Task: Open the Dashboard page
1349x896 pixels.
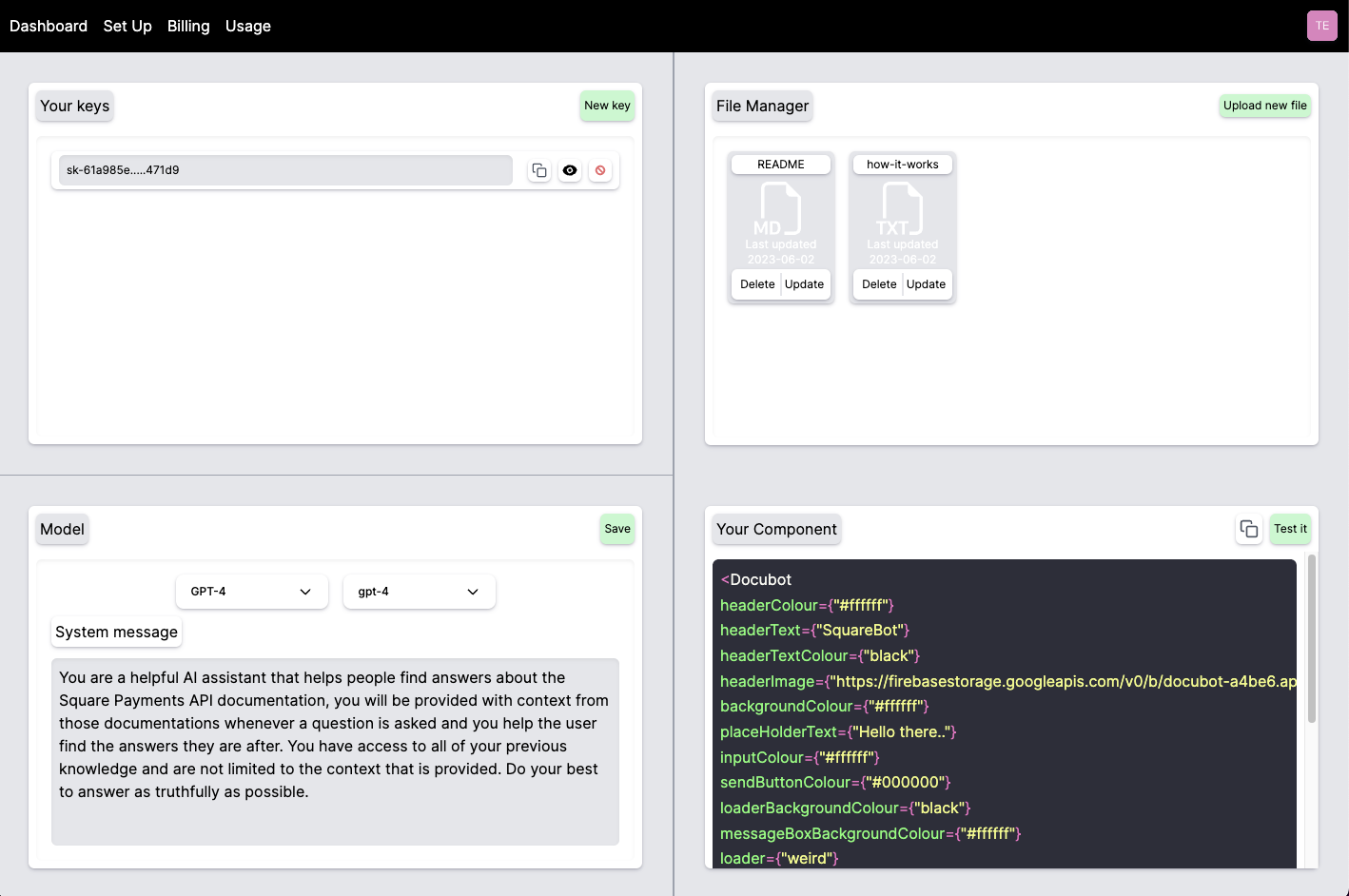Action: (49, 26)
